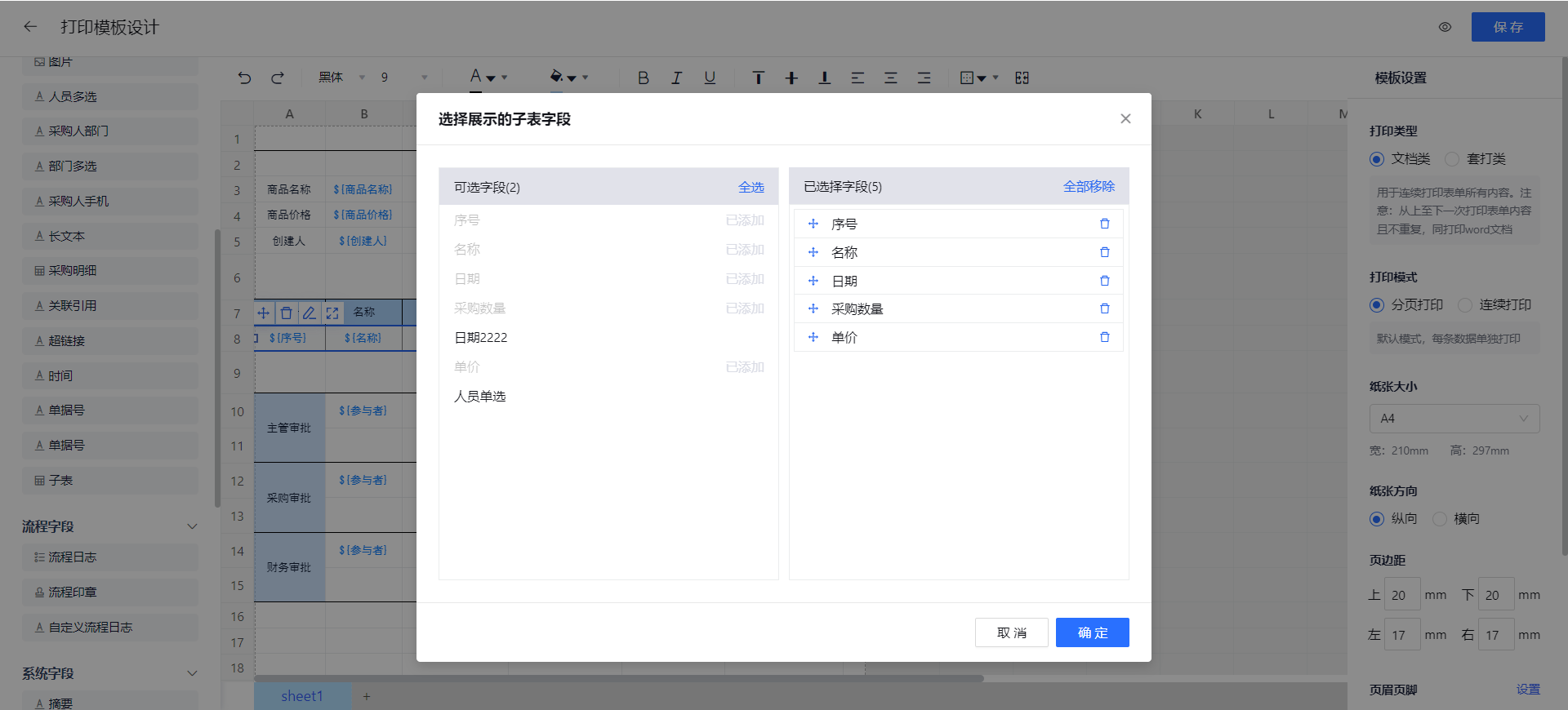Image resolution: width=1568 pixels, height=710 pixels.
Task: Delete 名称 from selected fields
Action: [x=1105, y=252]
